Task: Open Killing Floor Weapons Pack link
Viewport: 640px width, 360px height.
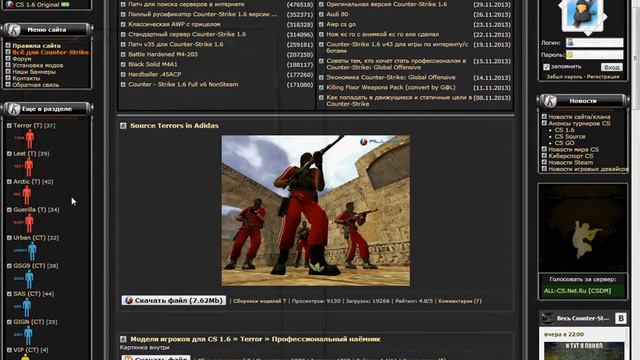Action: pyautogui.click(x=391, y=87)
